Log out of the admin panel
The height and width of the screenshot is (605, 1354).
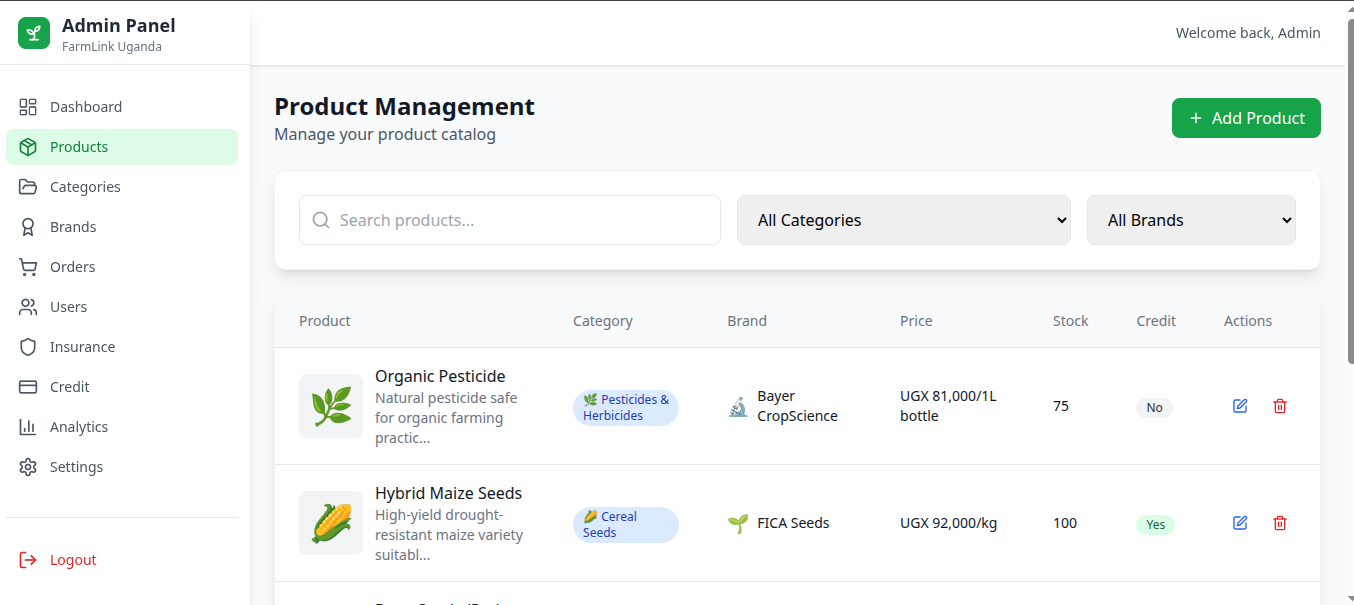[73, 560]
